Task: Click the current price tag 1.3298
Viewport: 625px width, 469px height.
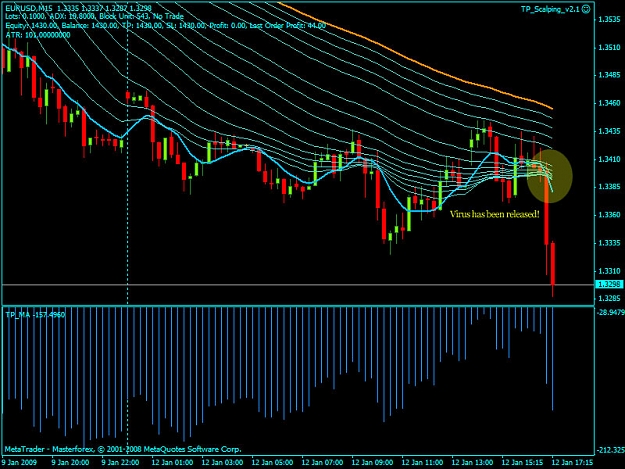Action: point(609,284)
